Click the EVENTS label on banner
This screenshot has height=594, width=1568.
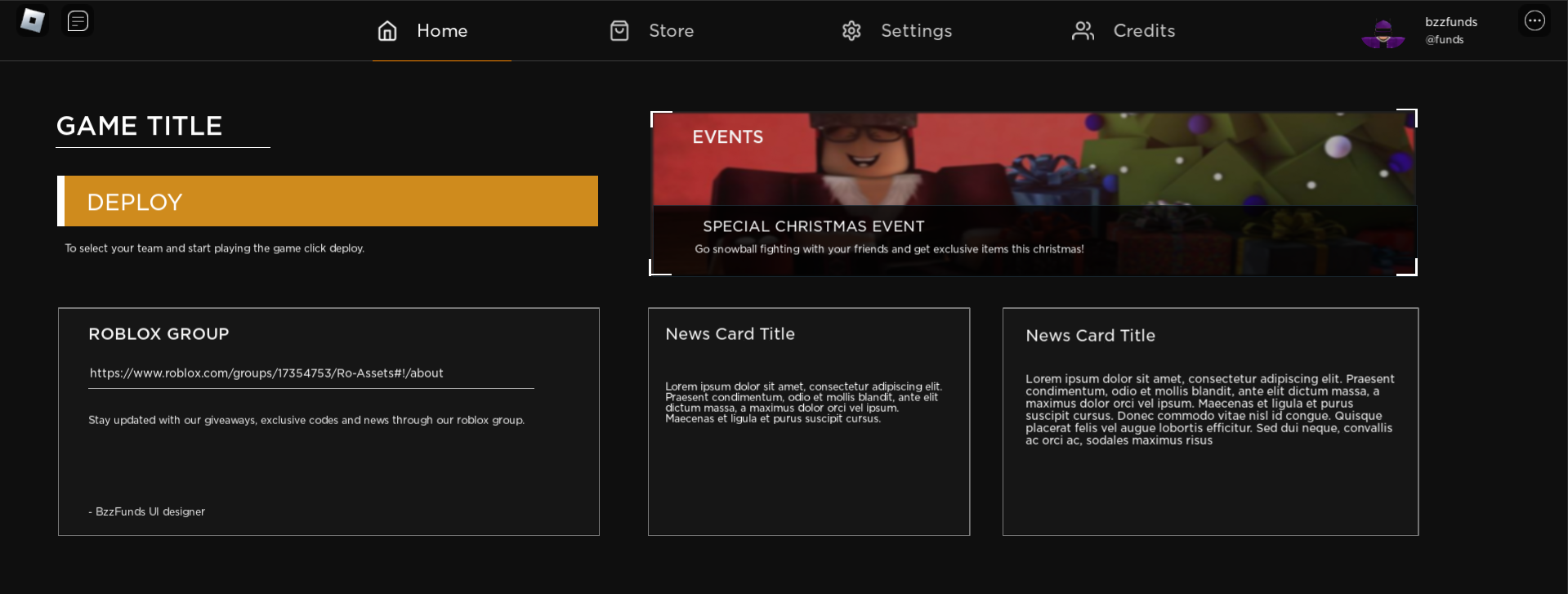coord(728,137)
